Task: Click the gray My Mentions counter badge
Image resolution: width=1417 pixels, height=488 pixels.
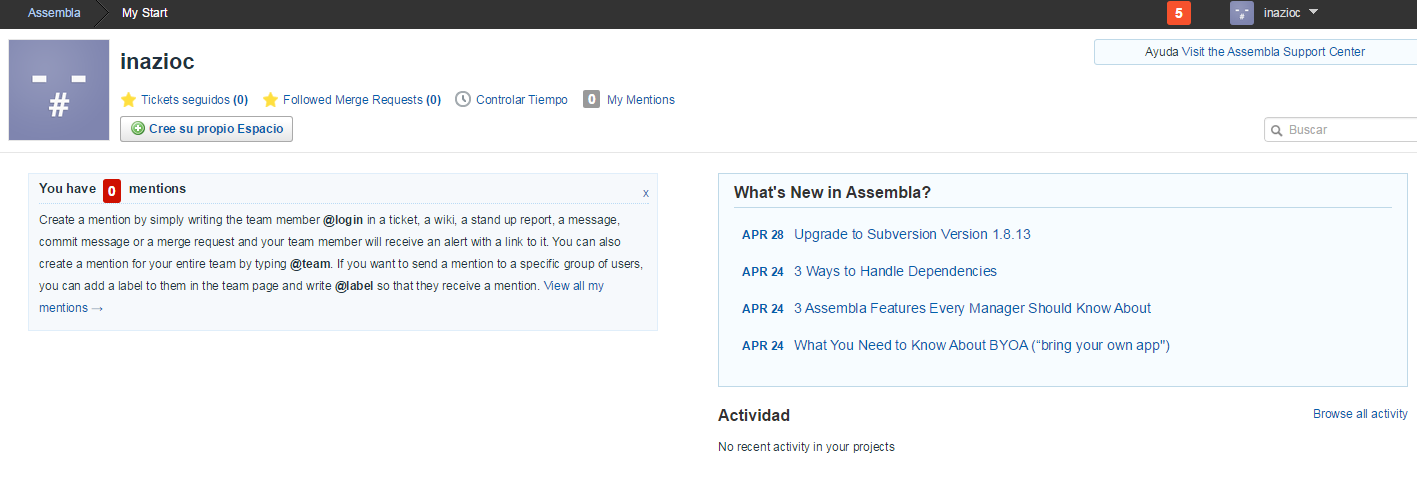Action: tap(591, 100)
